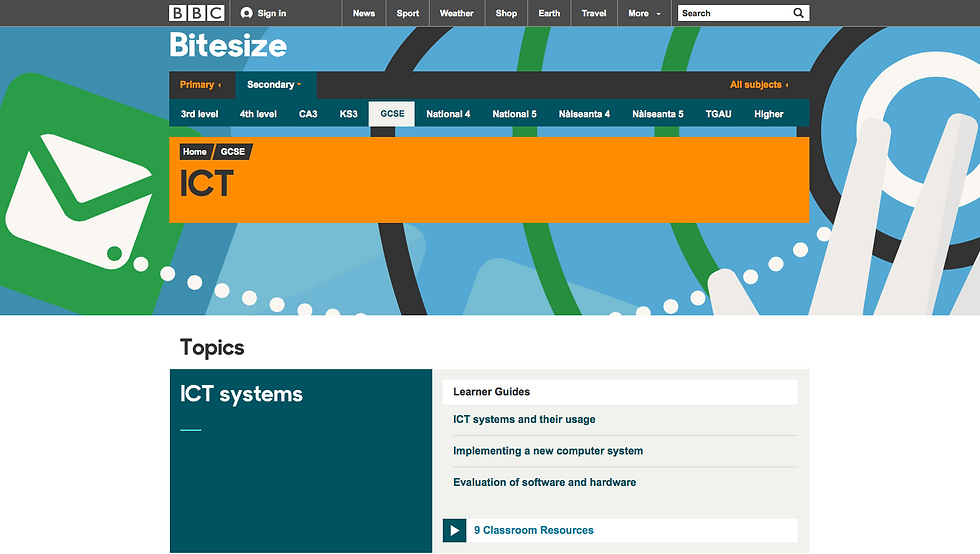Select the CA3 tab
The image size is (980, 554).
[308, 114]
